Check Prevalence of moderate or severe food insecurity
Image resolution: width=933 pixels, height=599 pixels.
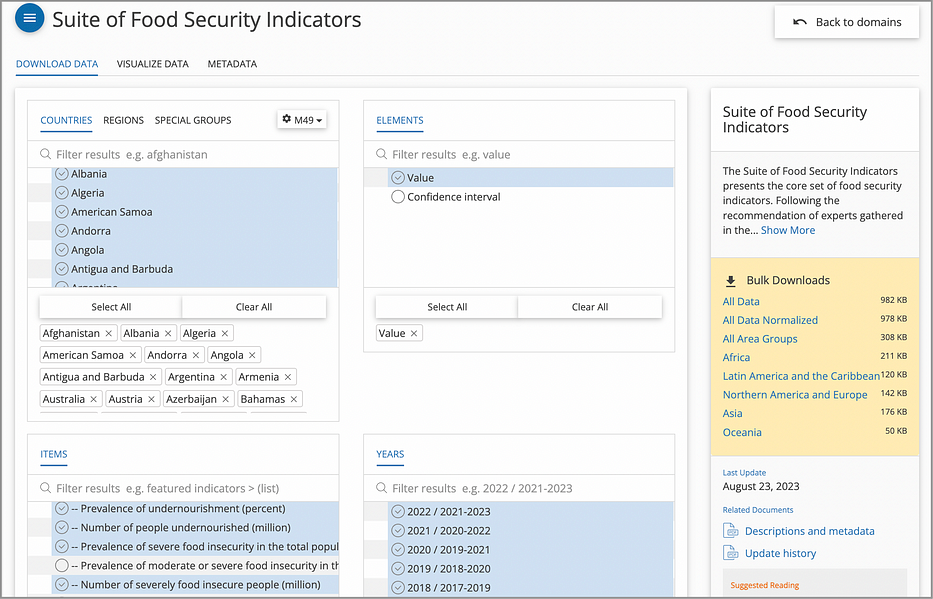[x=61, y=565]
